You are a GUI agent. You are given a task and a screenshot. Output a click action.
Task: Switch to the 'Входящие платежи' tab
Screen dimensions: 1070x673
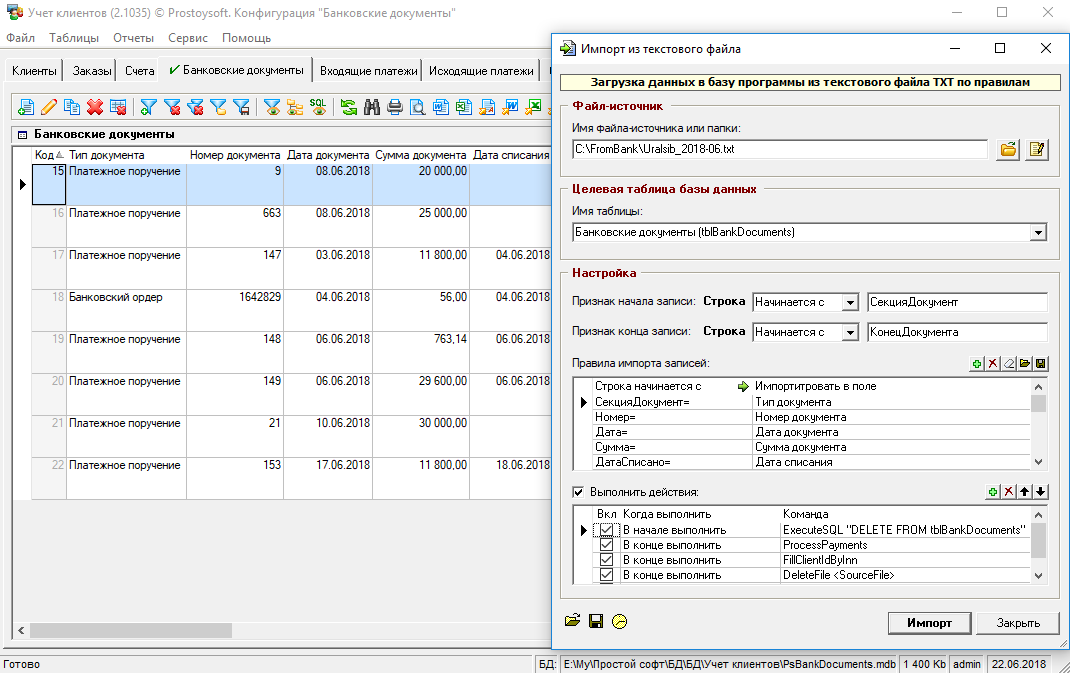coord(368,71)
